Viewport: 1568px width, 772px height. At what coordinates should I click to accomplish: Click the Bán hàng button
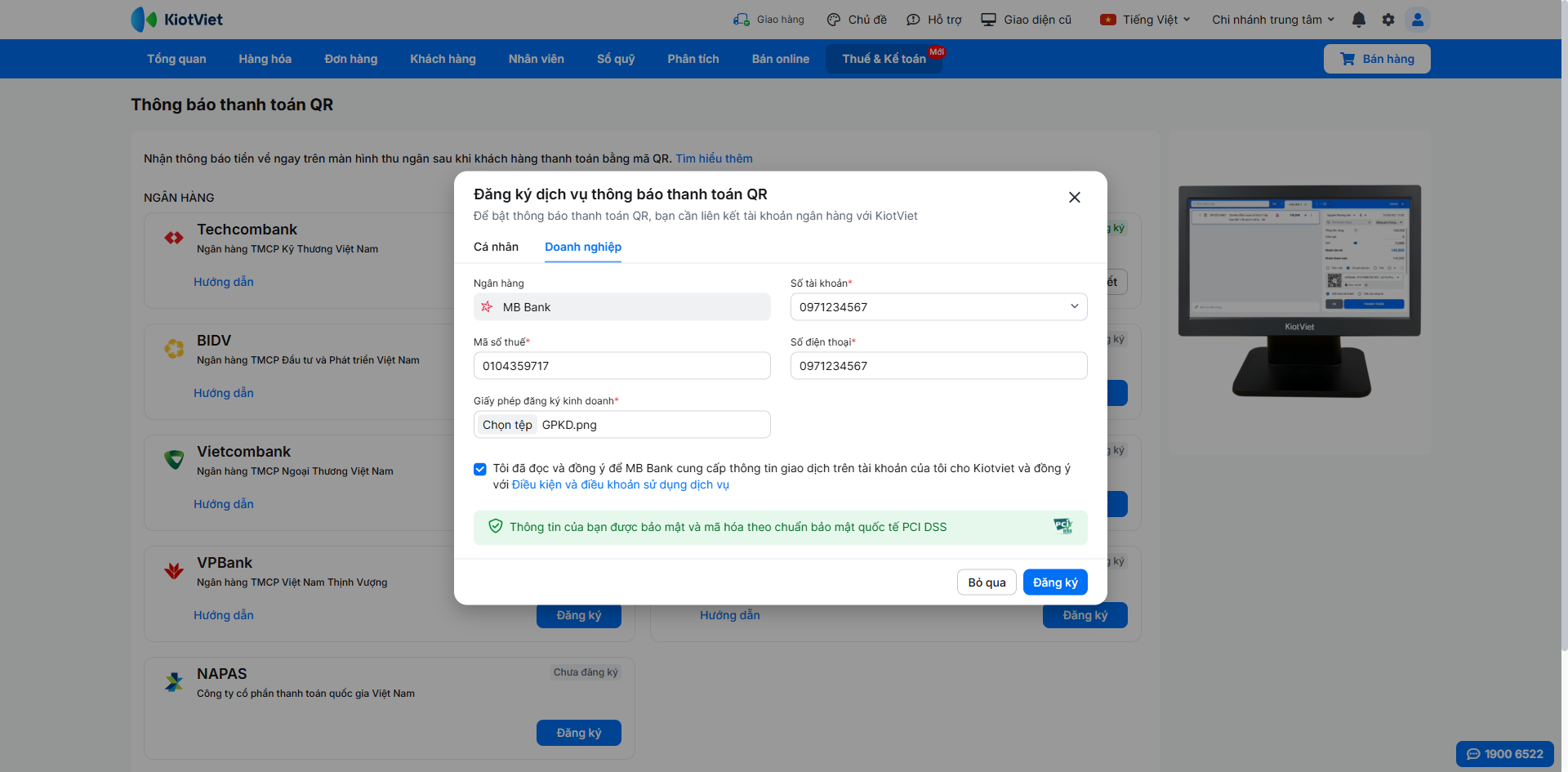click(1377, 59)
